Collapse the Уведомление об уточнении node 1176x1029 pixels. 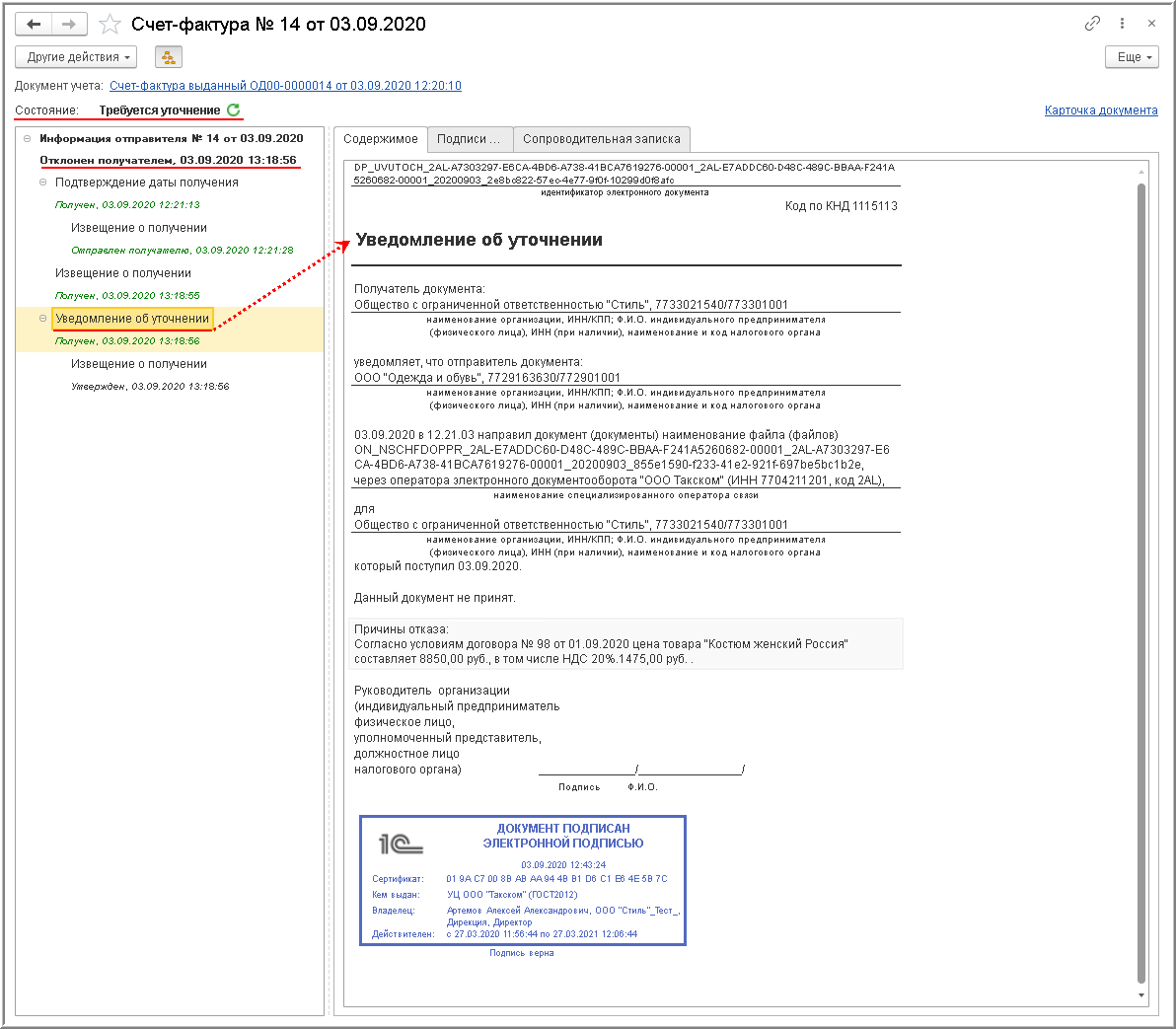point(42,319)
